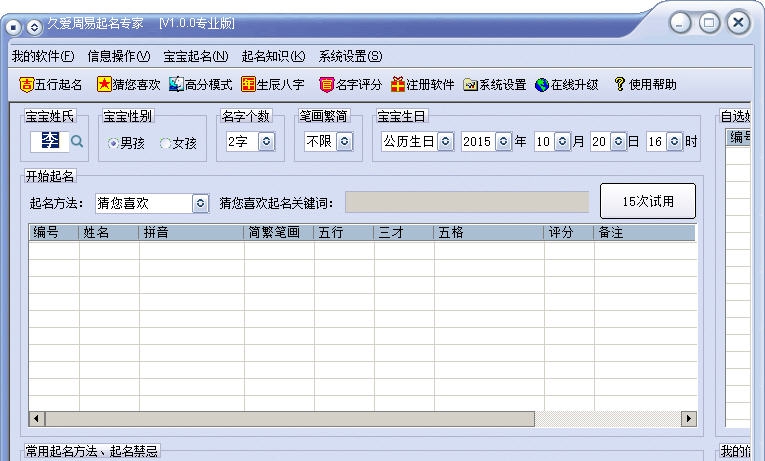
Task: Open the 五行起名 toolbar tool
Action: pyautogui.click(x=50, y=84)
